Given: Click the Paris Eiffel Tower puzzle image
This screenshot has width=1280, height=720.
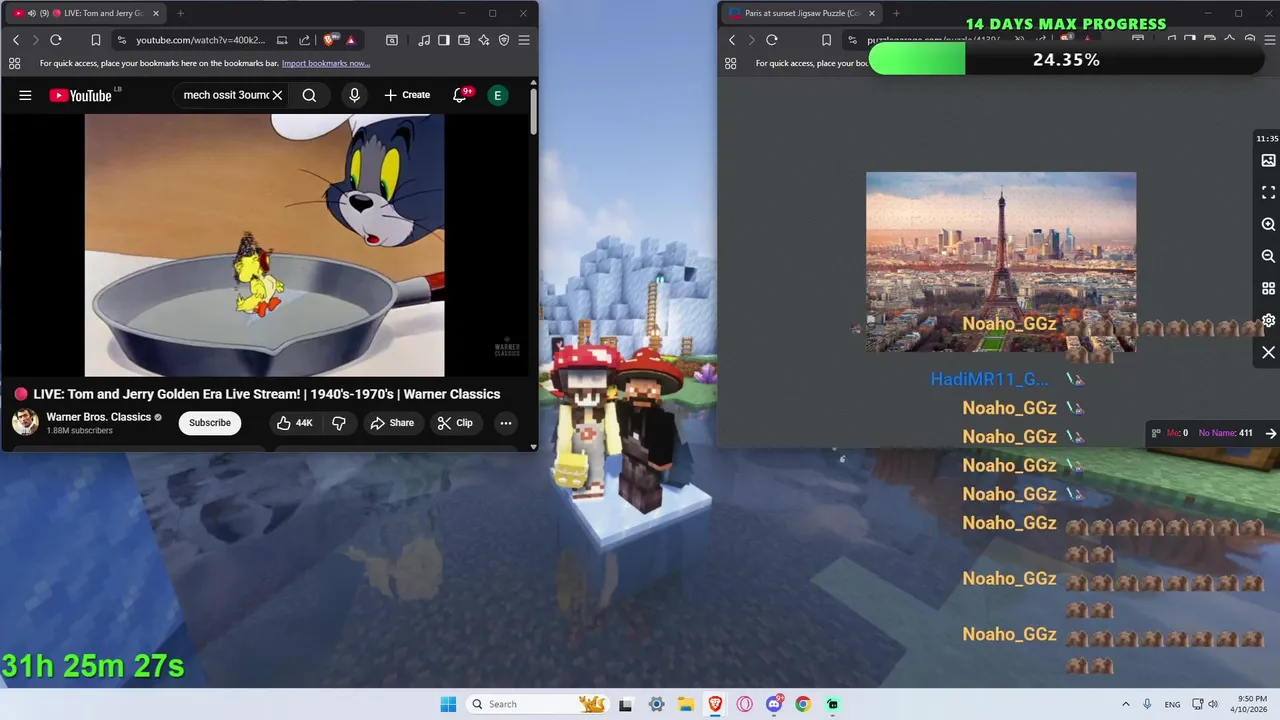Looking at the screenshot, I should click(x=1001, y=262).
